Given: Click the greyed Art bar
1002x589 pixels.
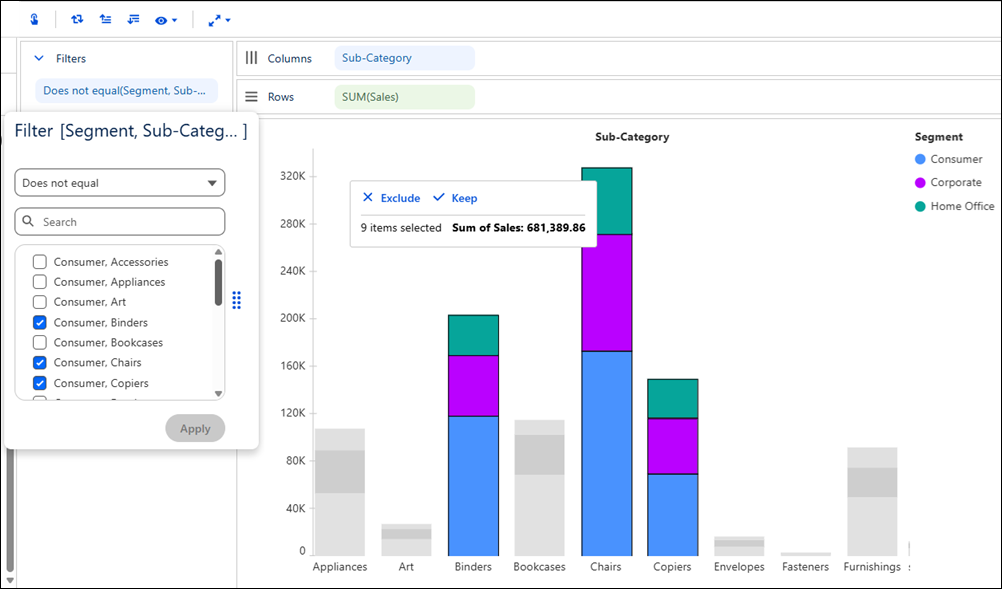Looking at the screenshot, I should click(406, 540).
